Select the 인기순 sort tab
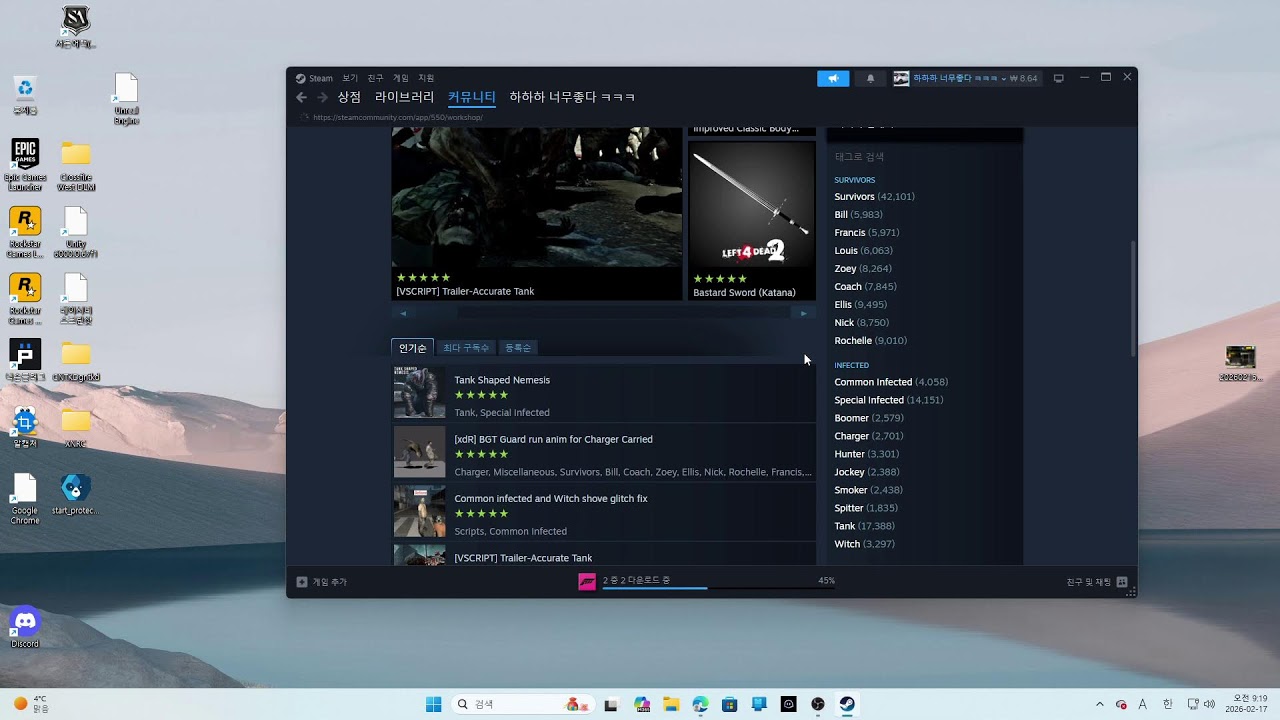1280x720 pixels. pyautogui.click(x=412, y=347)
